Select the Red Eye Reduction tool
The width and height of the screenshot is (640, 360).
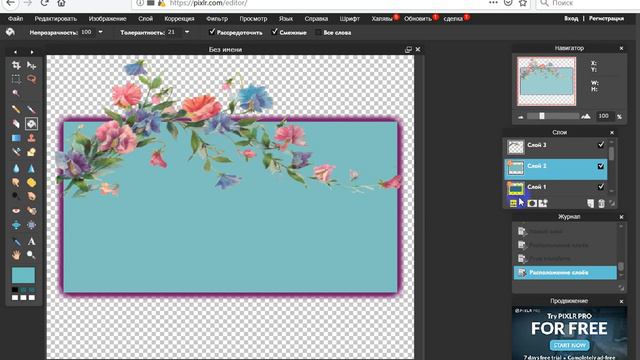click(x=16, y=211)
